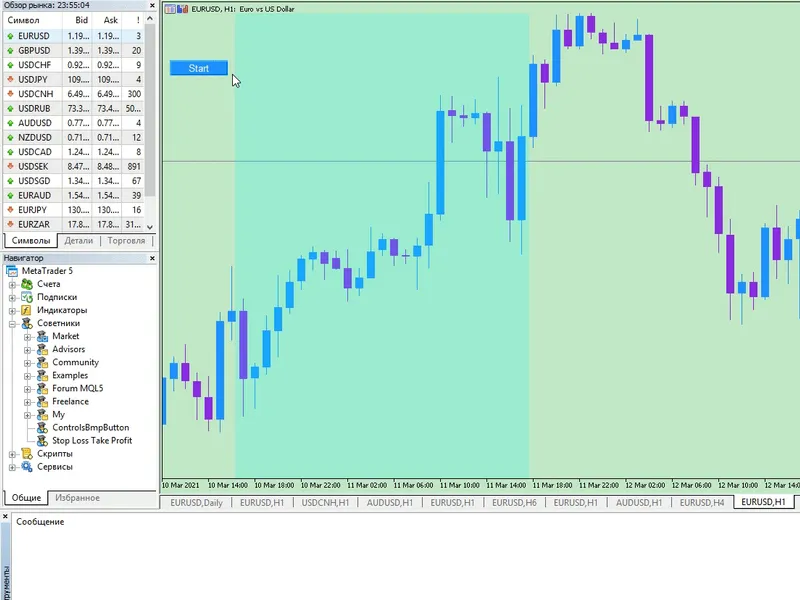This screenshot has width=800, height=600.
Task: Click the Сервисы gear icon
Action: point(27,466)
